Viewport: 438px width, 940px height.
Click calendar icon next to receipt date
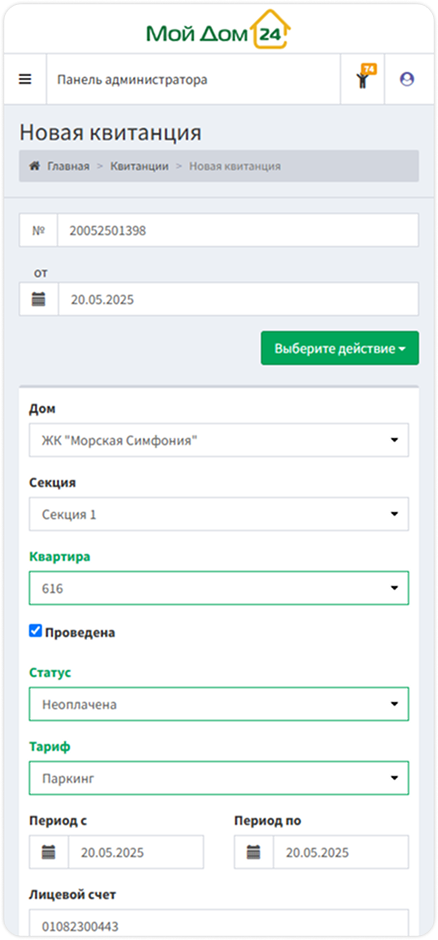[39, 299]
